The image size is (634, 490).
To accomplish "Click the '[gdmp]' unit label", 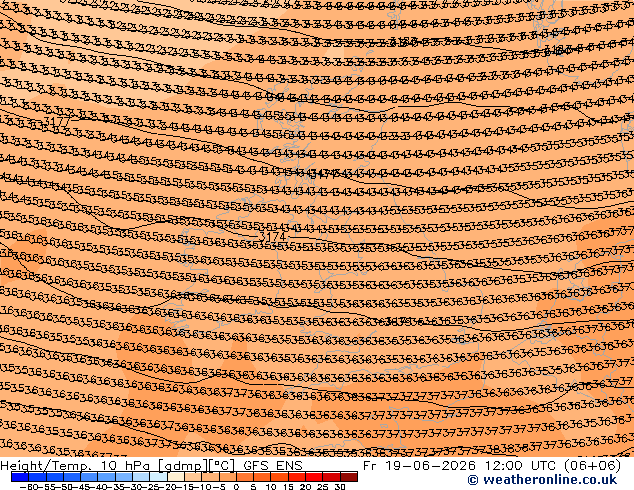I will click(x=183, y=466).
